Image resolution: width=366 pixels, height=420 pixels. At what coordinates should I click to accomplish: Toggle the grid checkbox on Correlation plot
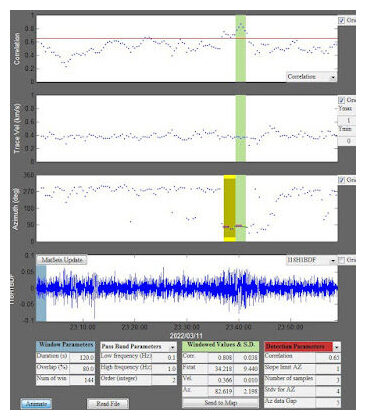[341, 21]
